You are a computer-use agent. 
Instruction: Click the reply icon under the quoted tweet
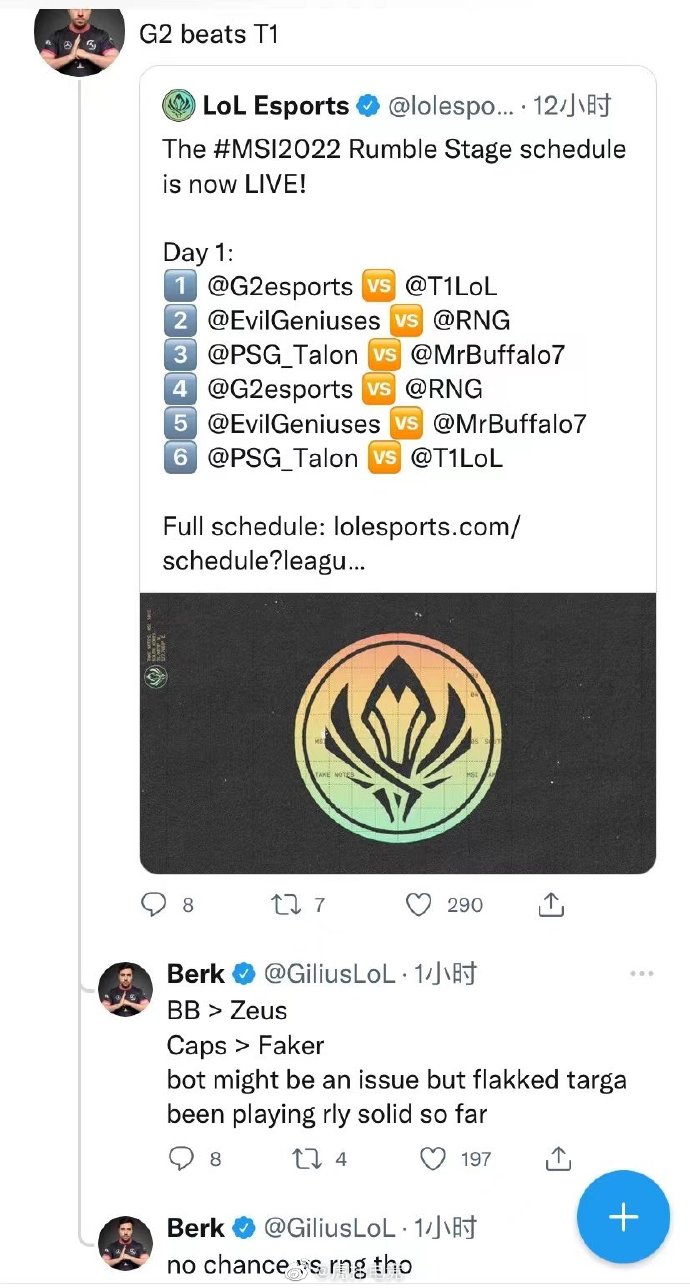coord(153,905)
